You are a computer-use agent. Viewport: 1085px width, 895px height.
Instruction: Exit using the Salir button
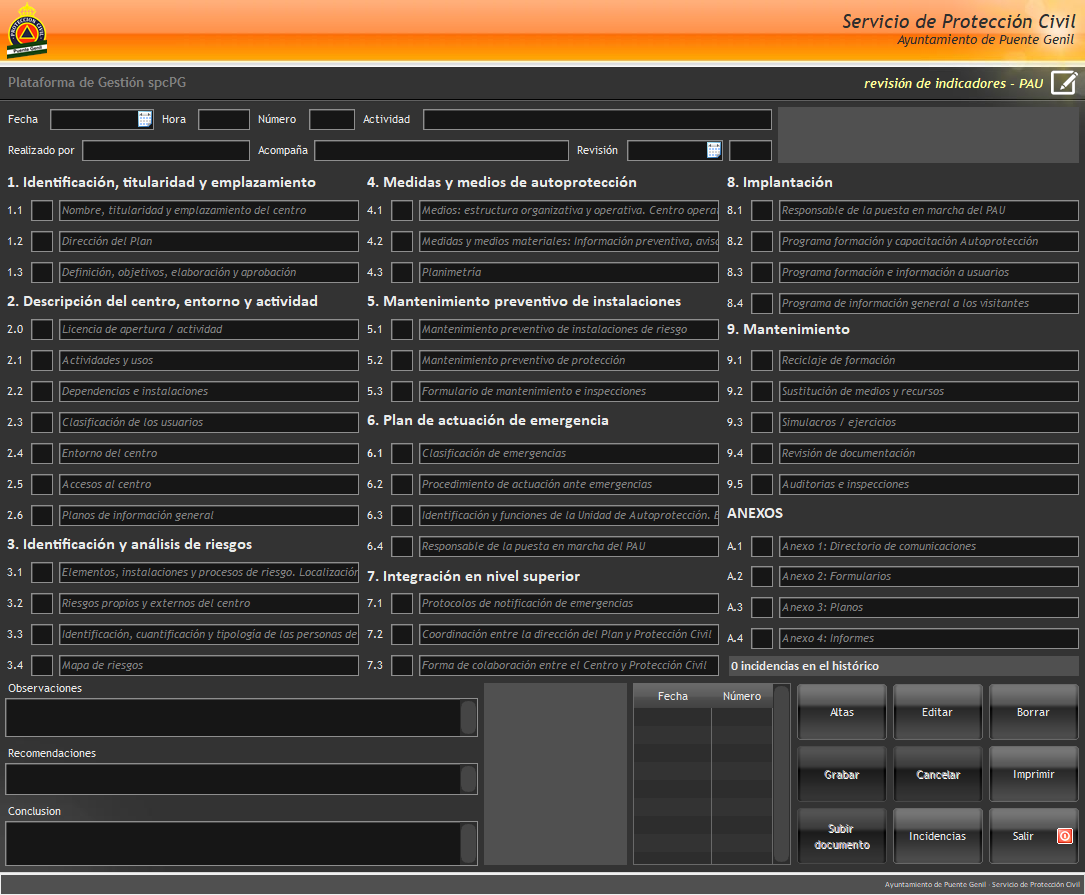coord(1033,836)
